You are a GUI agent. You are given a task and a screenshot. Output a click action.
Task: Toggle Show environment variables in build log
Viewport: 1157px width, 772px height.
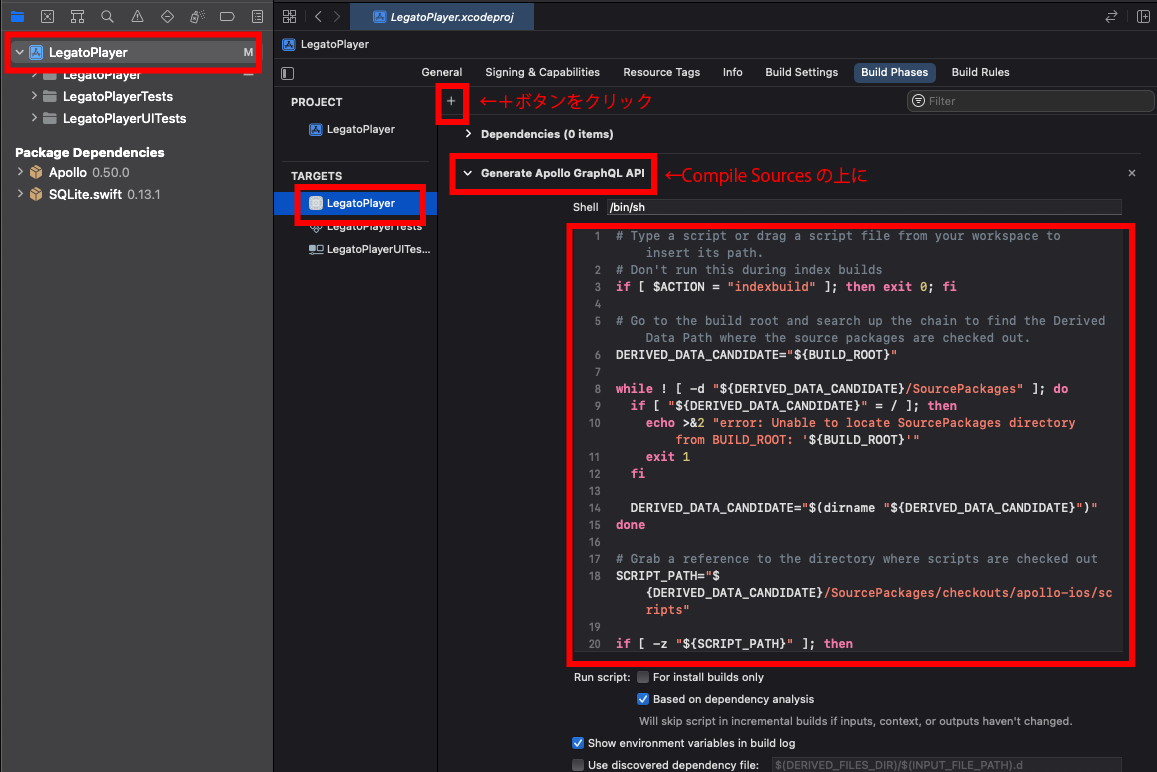tap(578, 743)
